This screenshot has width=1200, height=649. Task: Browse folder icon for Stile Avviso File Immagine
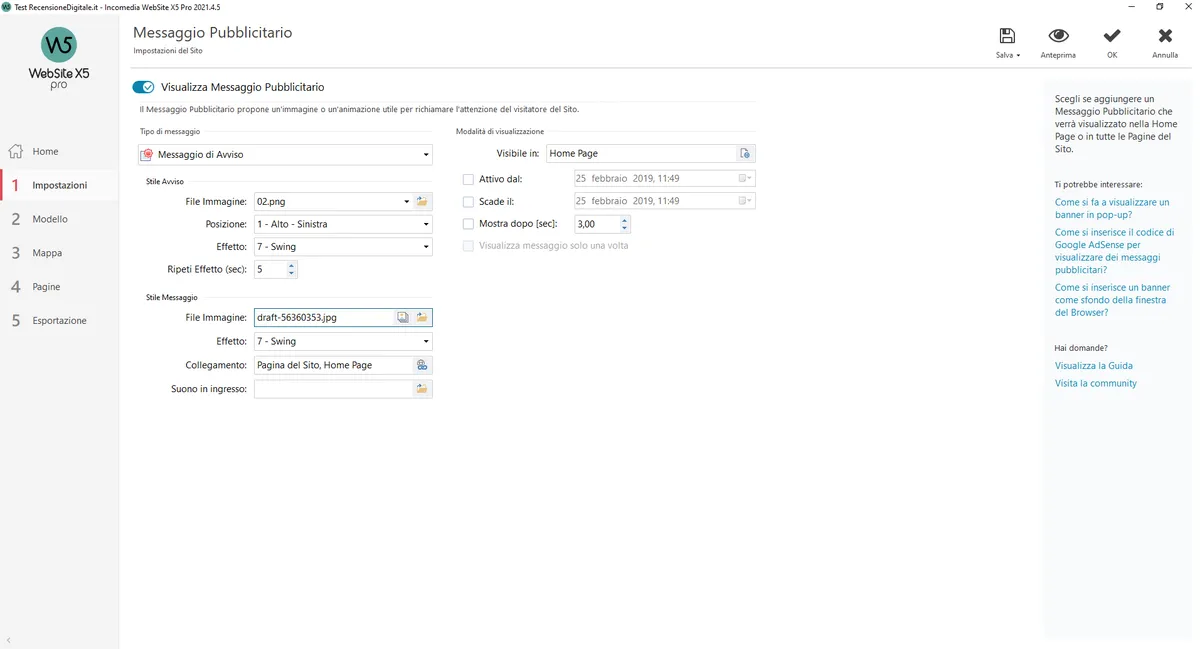click(422, 201)
